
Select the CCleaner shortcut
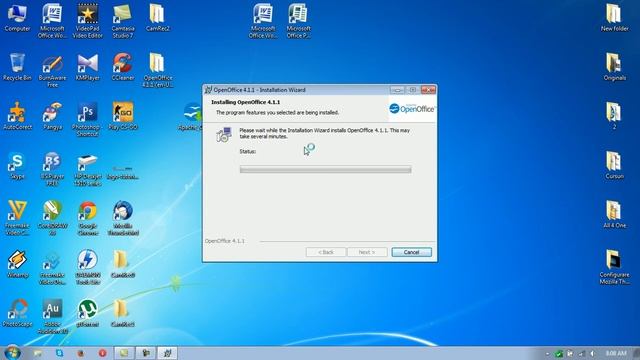[x=123, y=67]
